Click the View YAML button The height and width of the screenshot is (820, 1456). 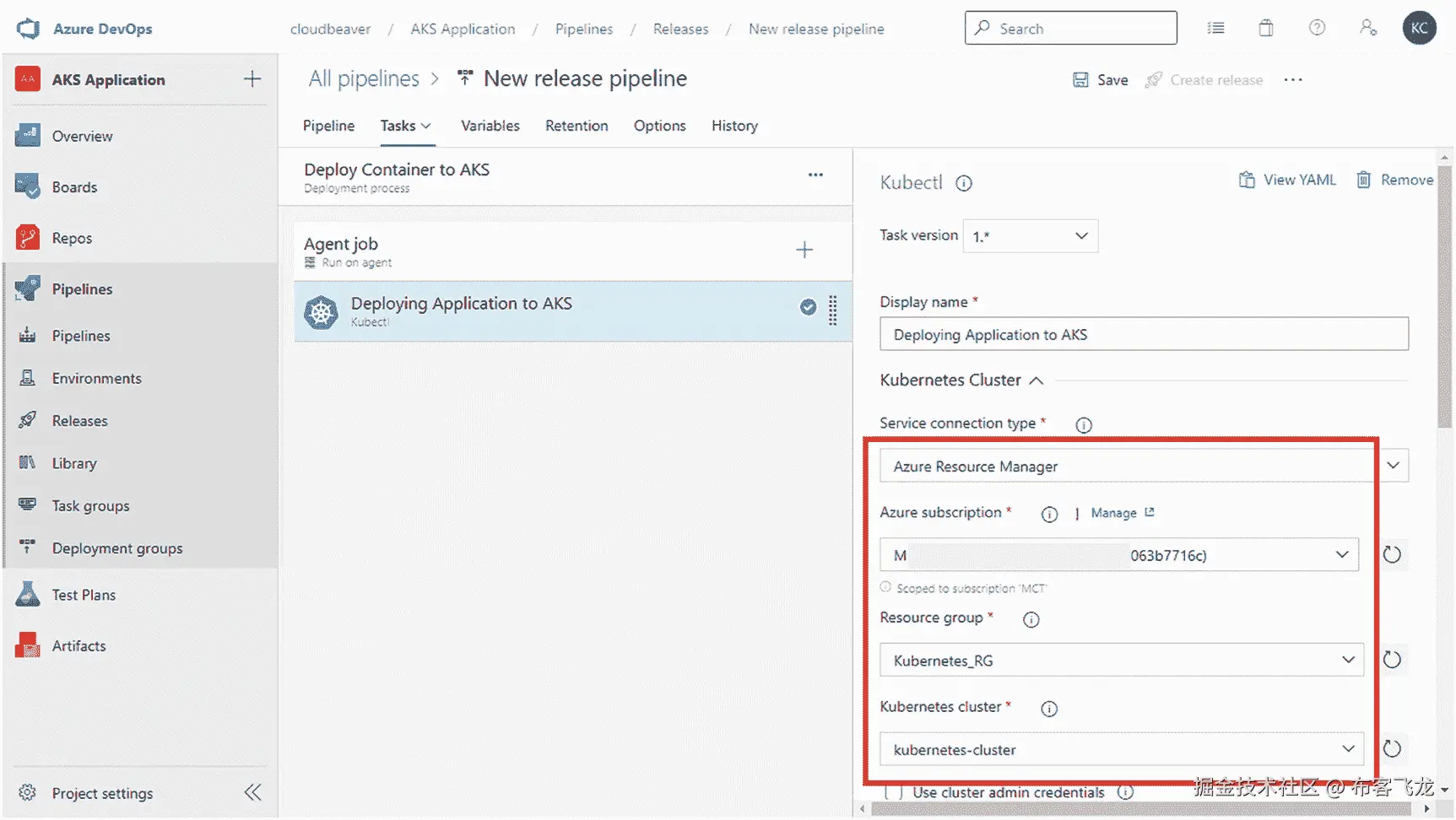click(1287, 180)
